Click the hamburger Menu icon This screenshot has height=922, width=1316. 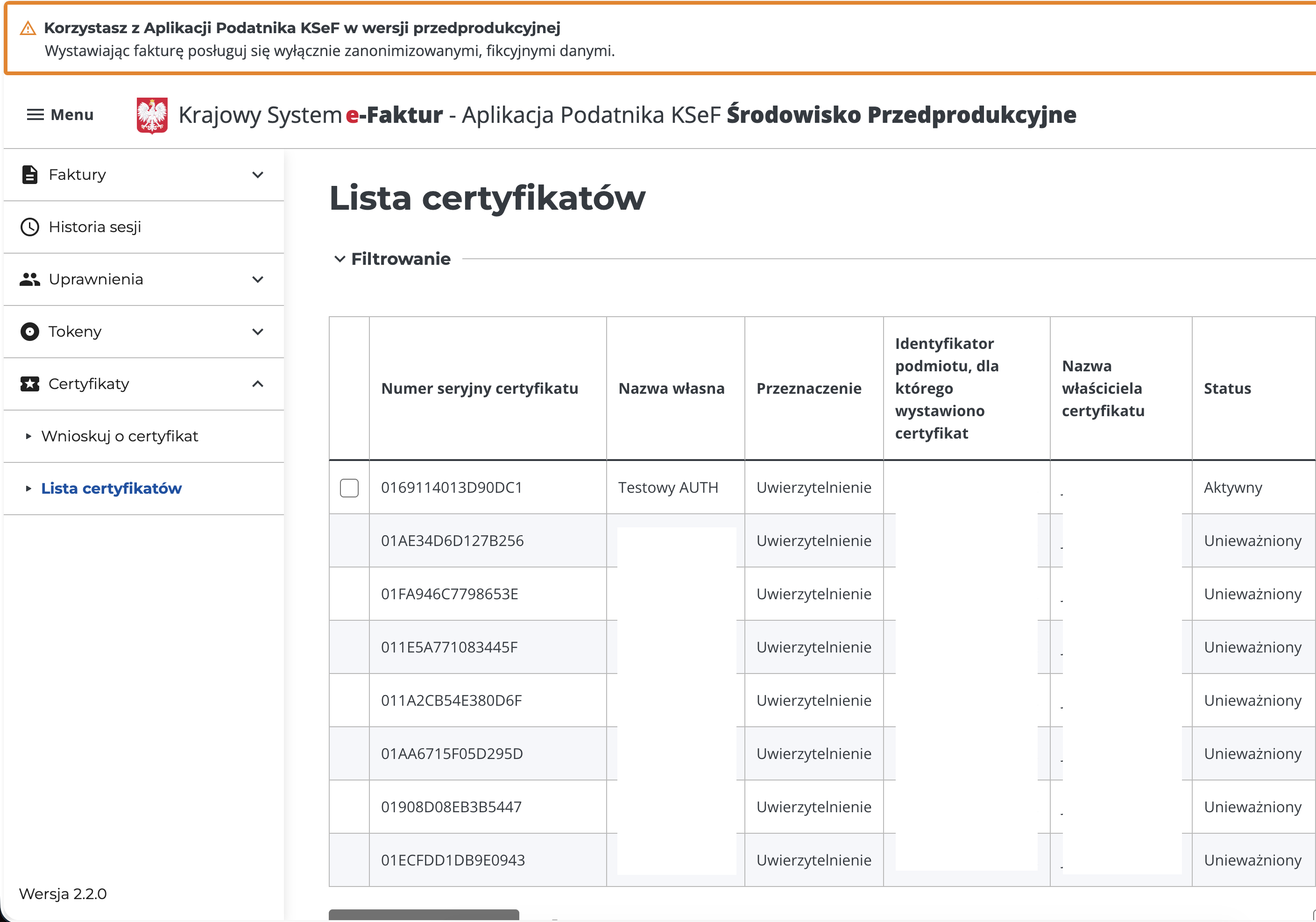pos(35,115)
